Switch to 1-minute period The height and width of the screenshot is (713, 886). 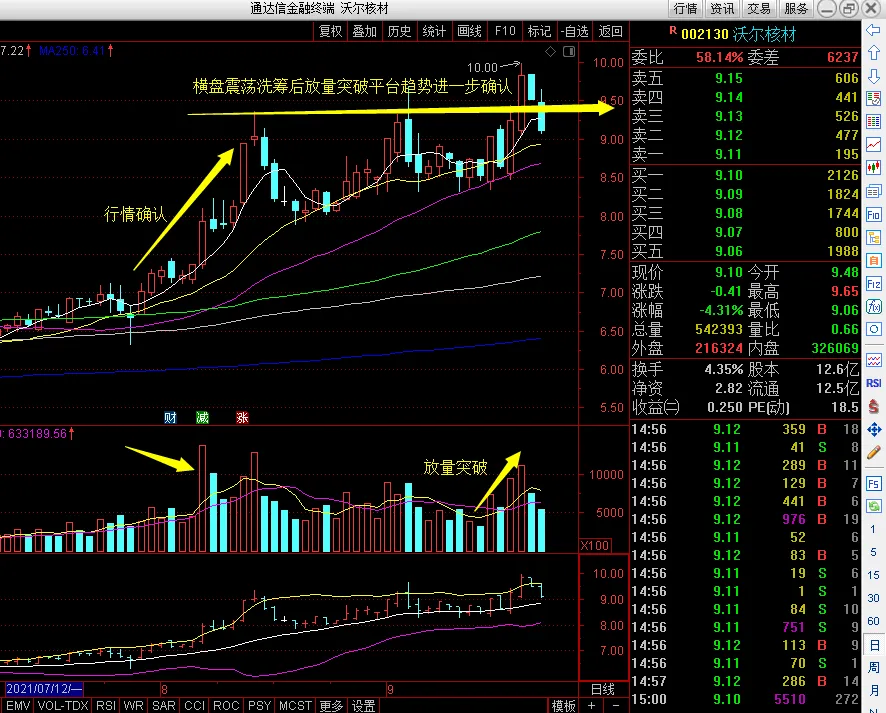pos(874,529)
